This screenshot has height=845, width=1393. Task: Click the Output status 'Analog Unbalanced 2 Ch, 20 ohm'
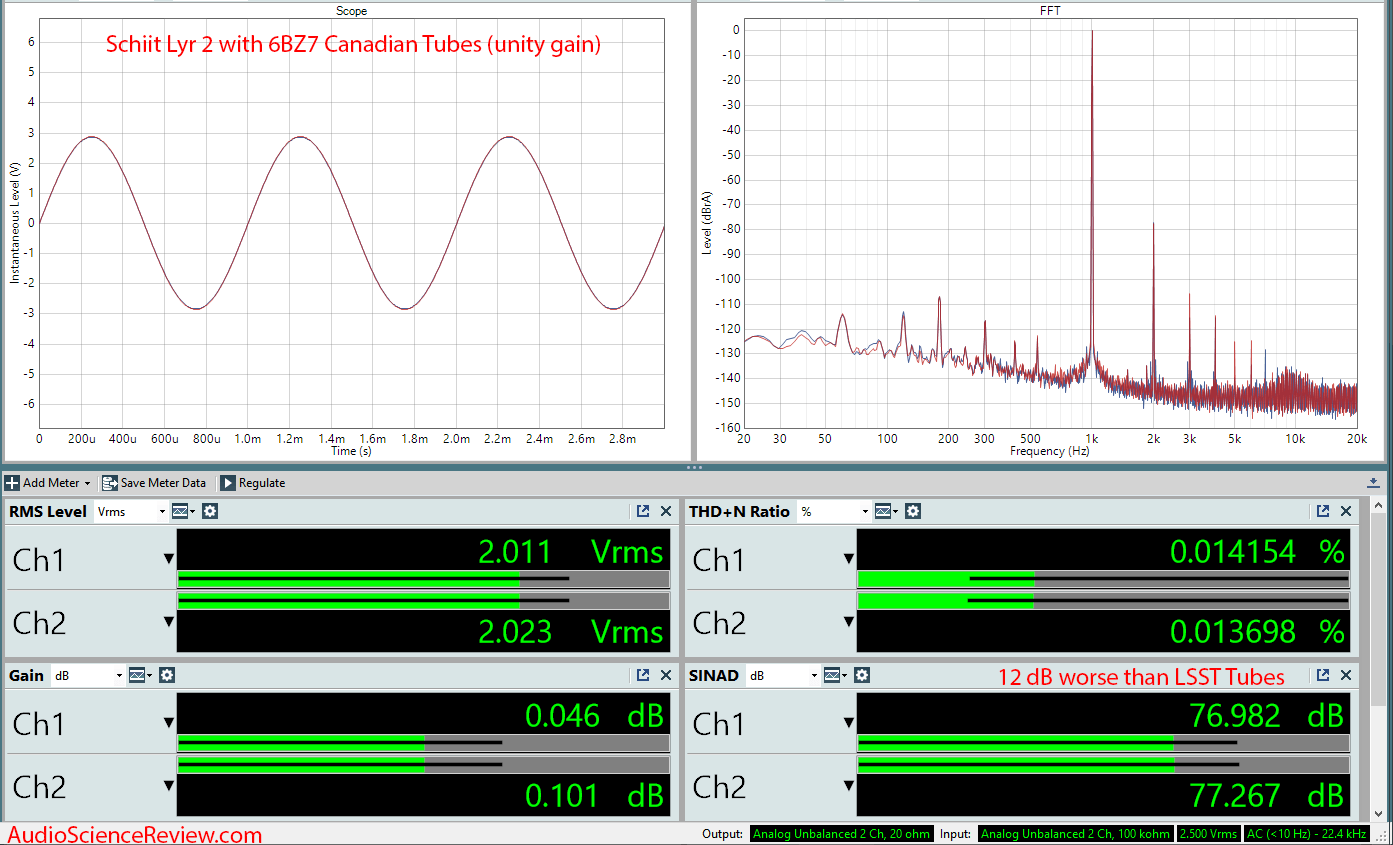coord(841,834)
